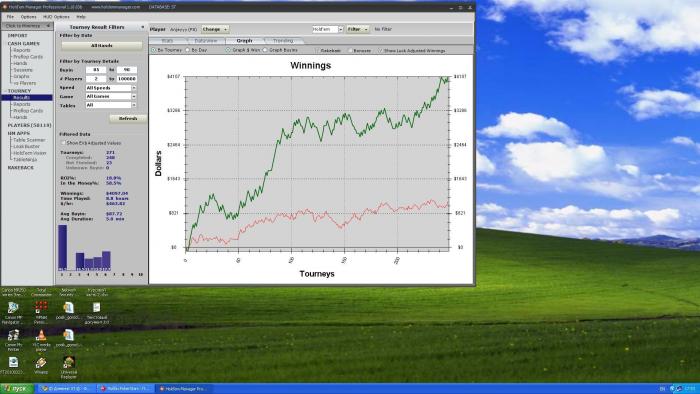Click the minimum # Players field
Image resolution: width=700 pixels, height=394 pixels.
tap(96, 79)
